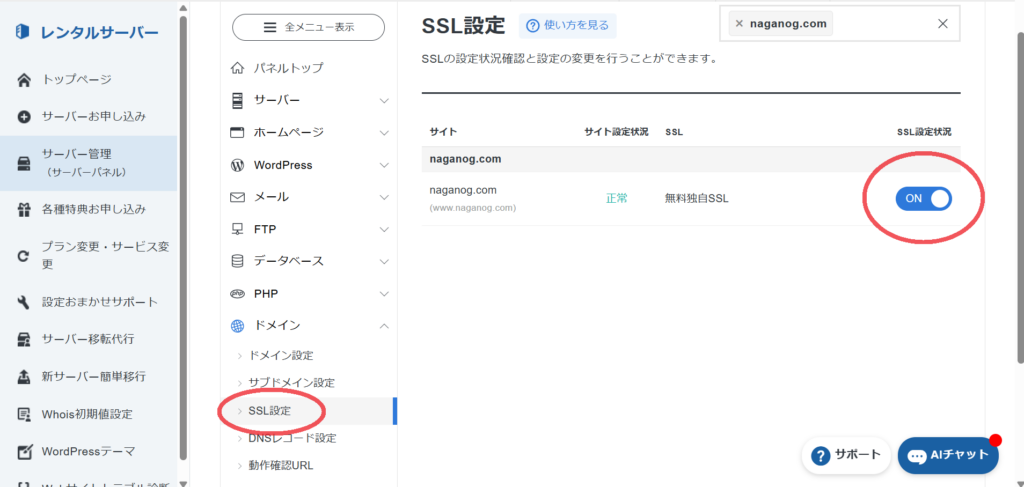Click the monitor icon beside FTP

pyautogui.click(x=238, y=229)
